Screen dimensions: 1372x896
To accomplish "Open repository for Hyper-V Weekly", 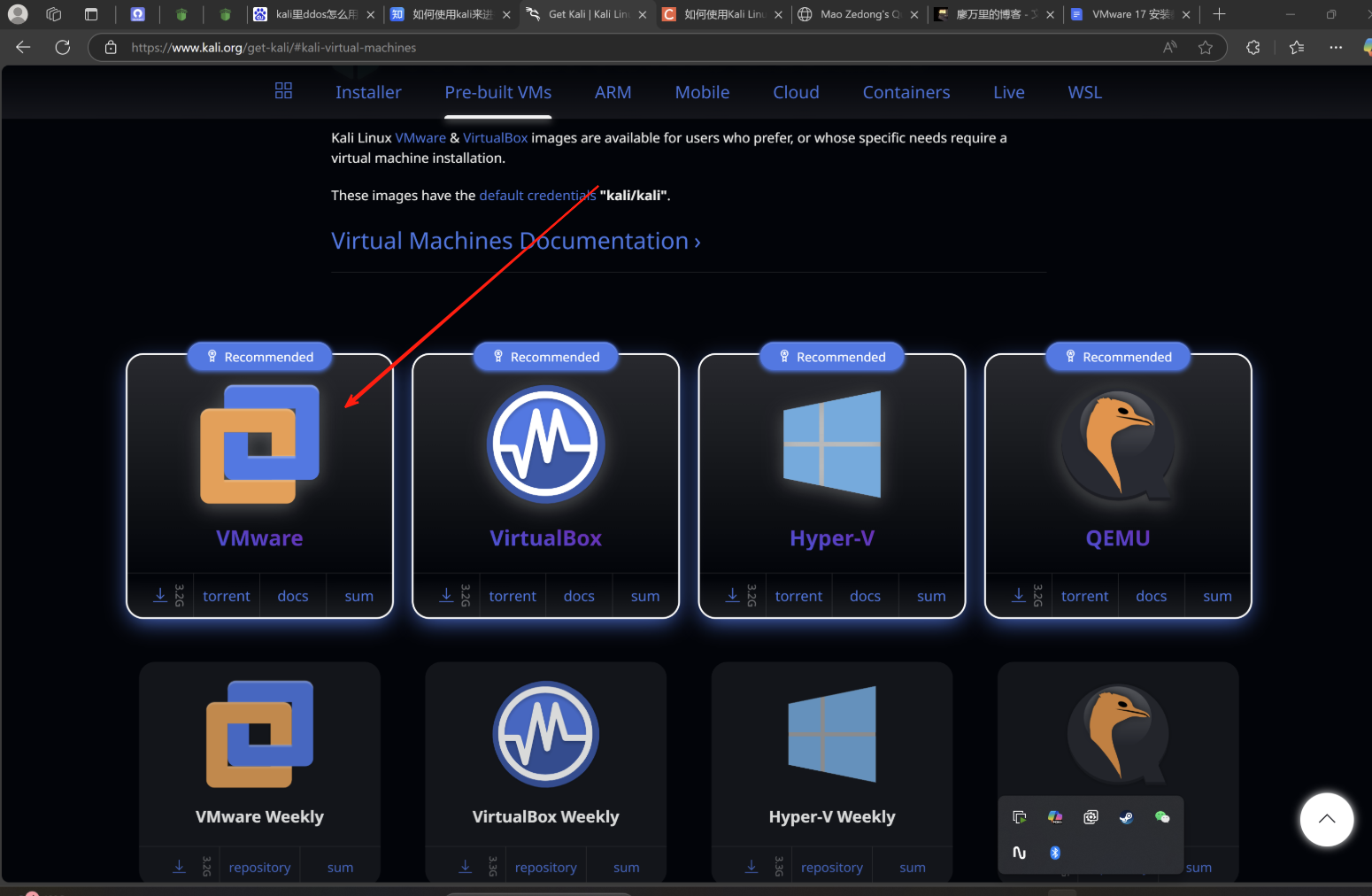I will [832, 868].
